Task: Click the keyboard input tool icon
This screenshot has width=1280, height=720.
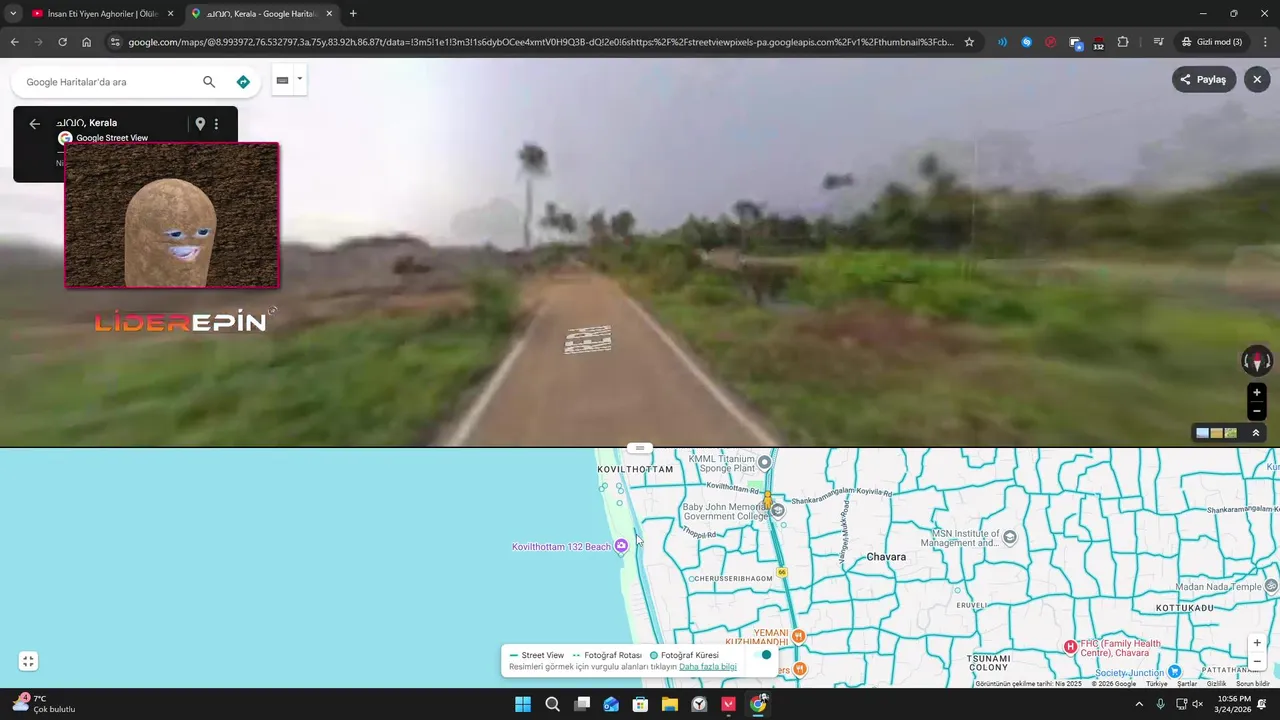Action: pos(282,80)
